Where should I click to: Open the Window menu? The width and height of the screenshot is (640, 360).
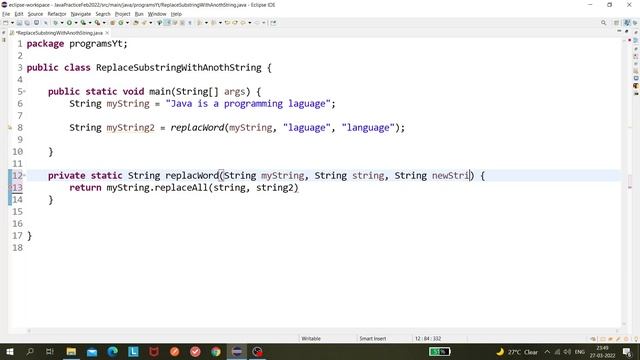(x=157, y=14)
